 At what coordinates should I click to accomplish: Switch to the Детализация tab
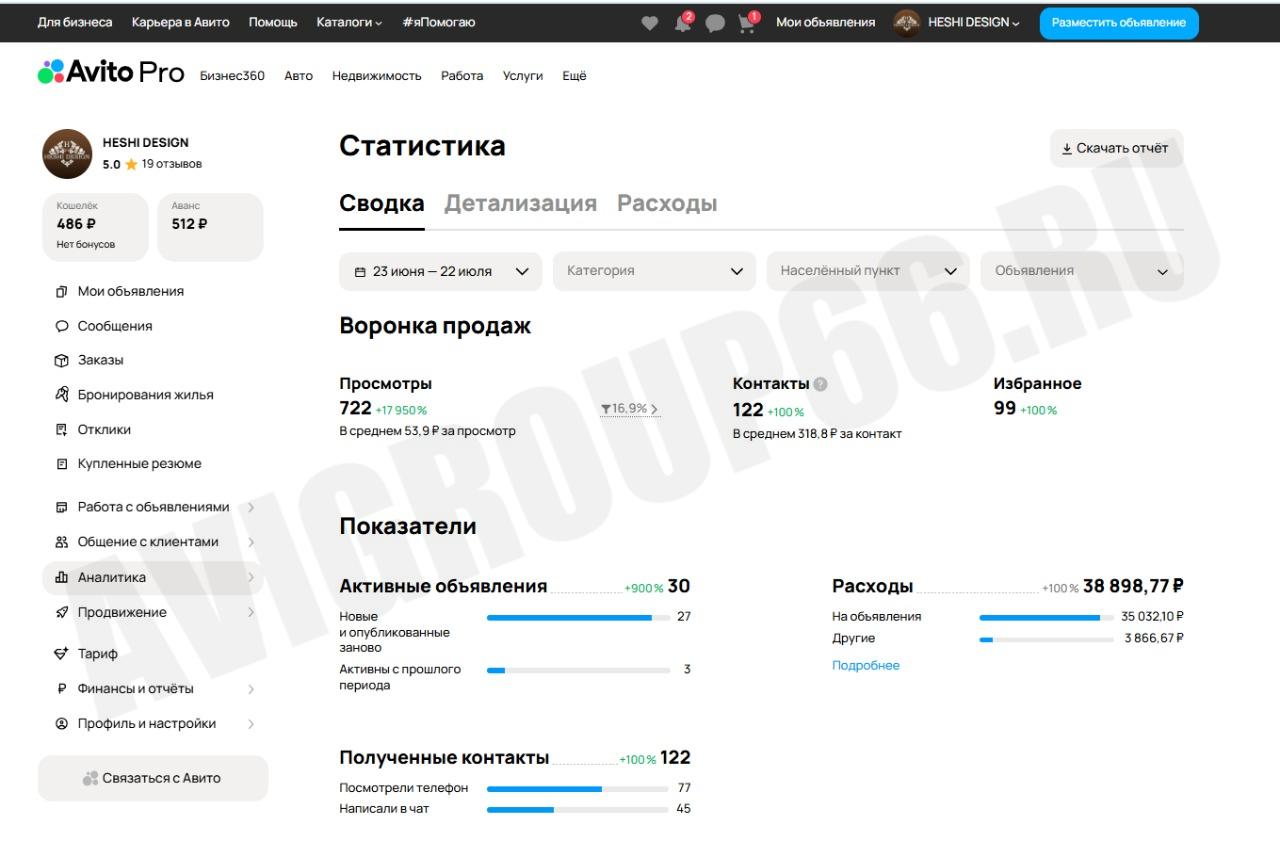520,204
